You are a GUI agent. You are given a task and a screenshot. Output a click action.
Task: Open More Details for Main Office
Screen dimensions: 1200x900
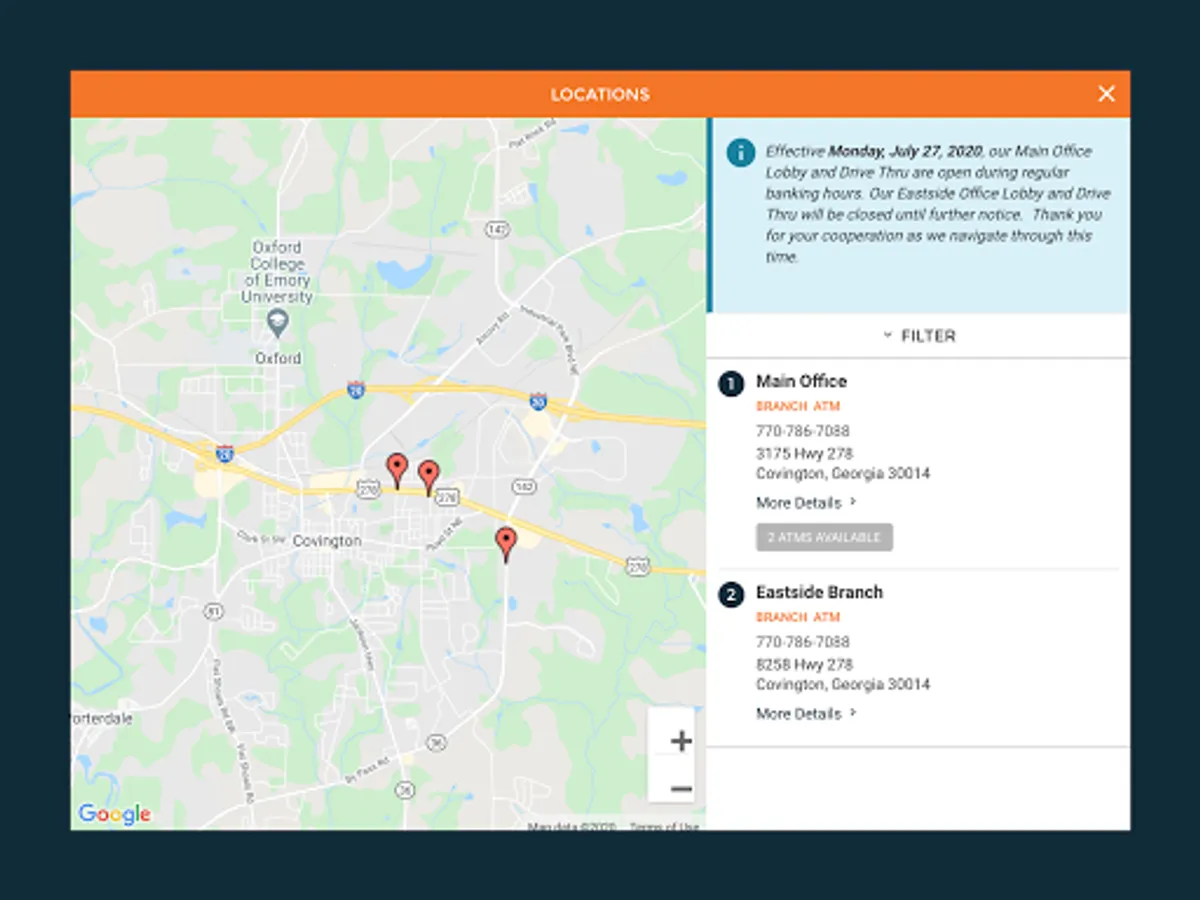[800, 503]
